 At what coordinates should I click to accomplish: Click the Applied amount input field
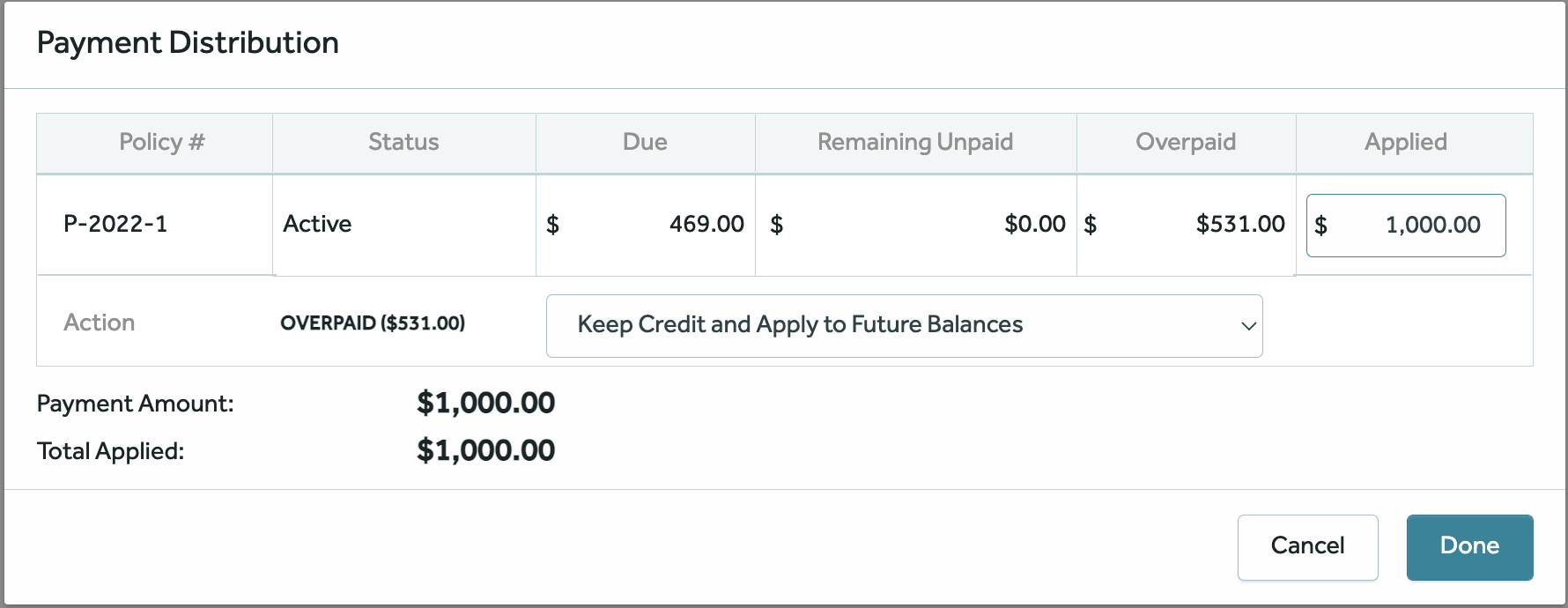coord(1406,226)
